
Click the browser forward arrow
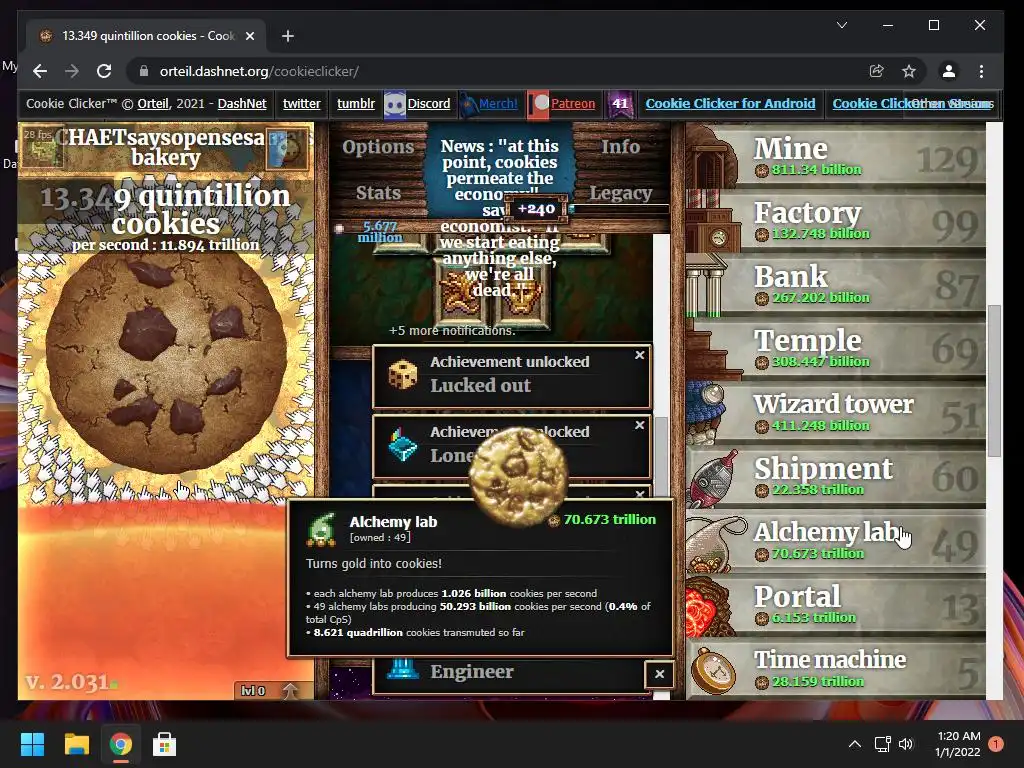pyautogui.click(x=72, y=71)
